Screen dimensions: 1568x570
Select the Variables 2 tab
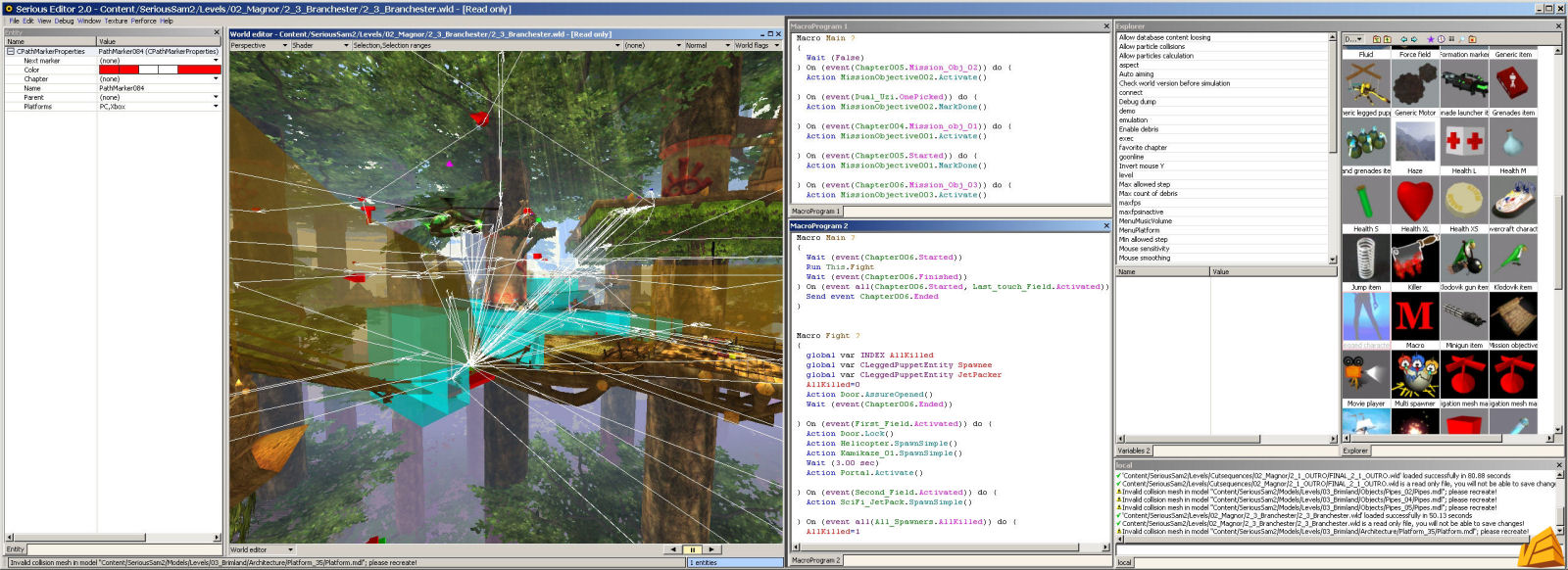point(1134,451)
